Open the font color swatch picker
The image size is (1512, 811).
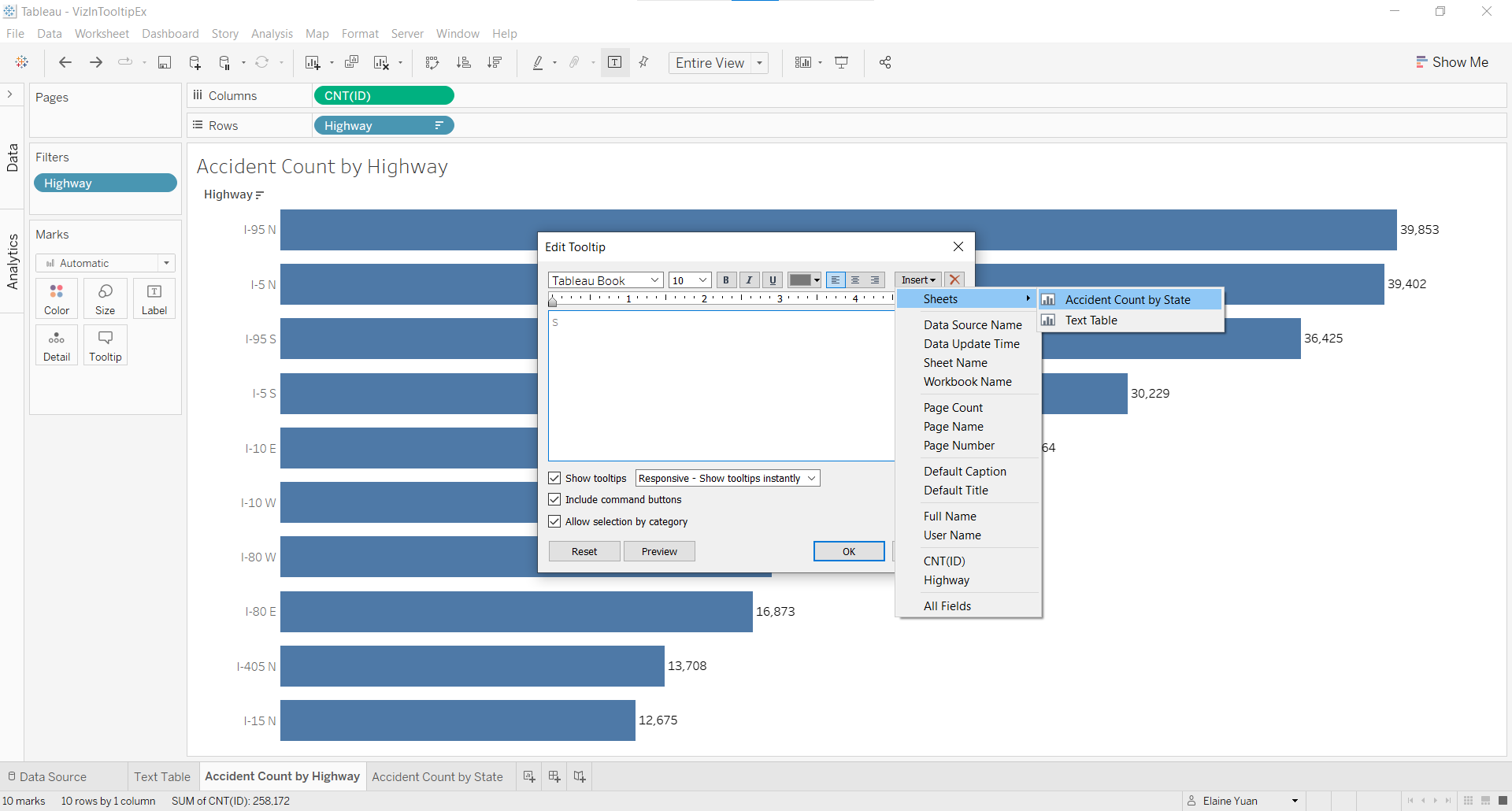[x=805, y=280]
